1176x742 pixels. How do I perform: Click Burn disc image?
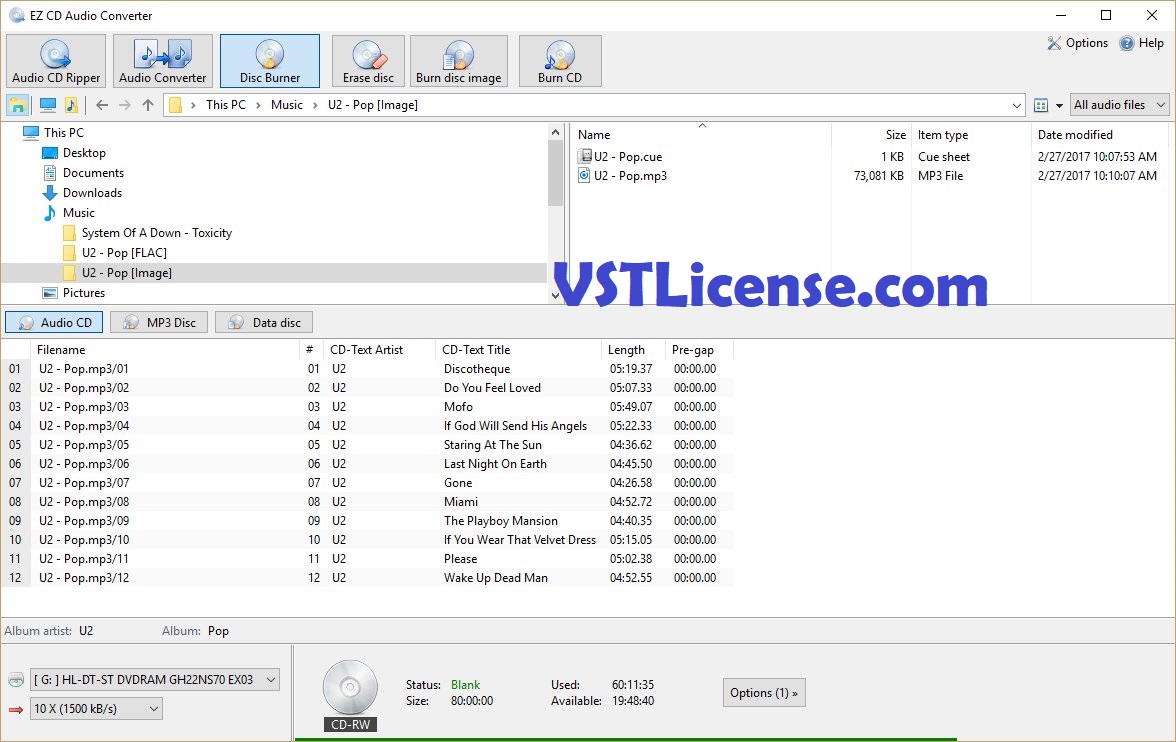coord(459,61)
